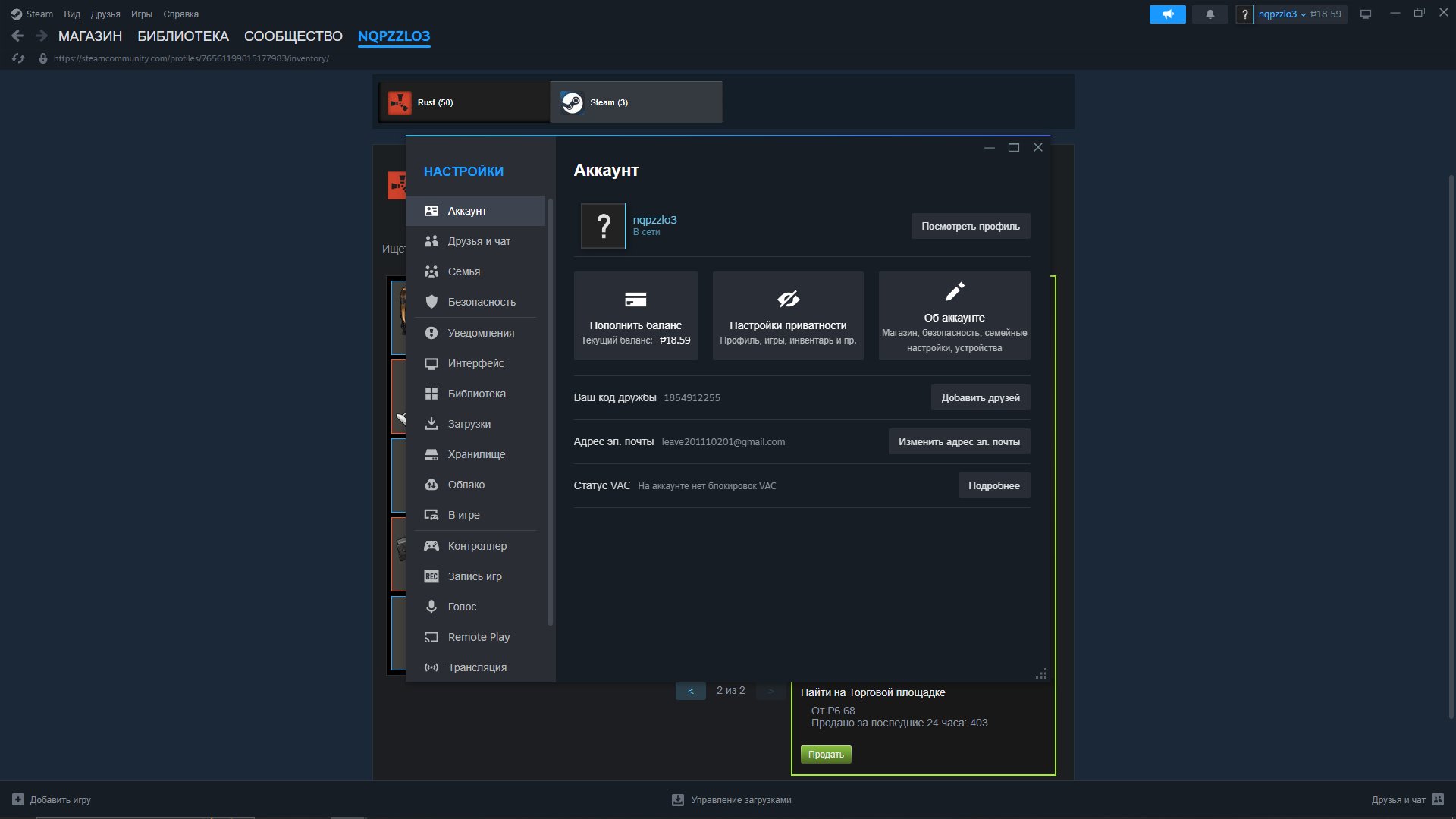Screen dimensions: 1456x819
Task: Reload the page with the refresh icon
Action: point(18,58)
